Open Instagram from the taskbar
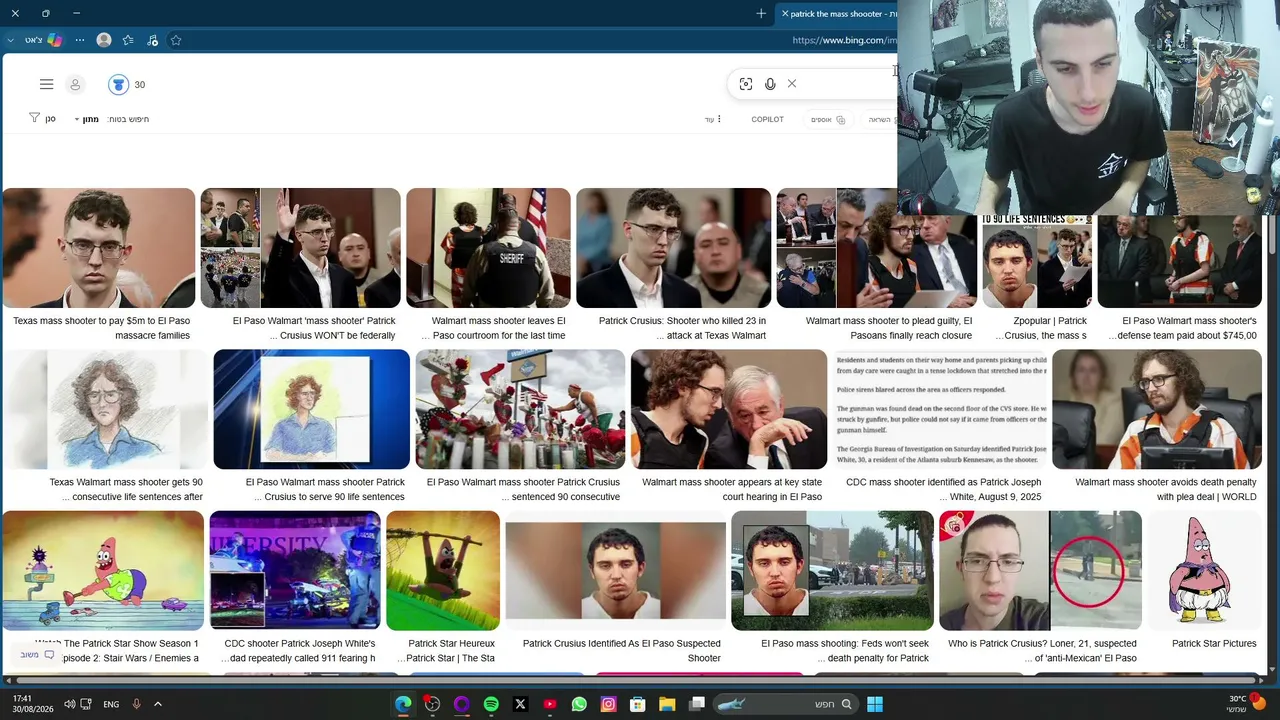This screenshot has width=1280, height=720. (x=608, y=704)
